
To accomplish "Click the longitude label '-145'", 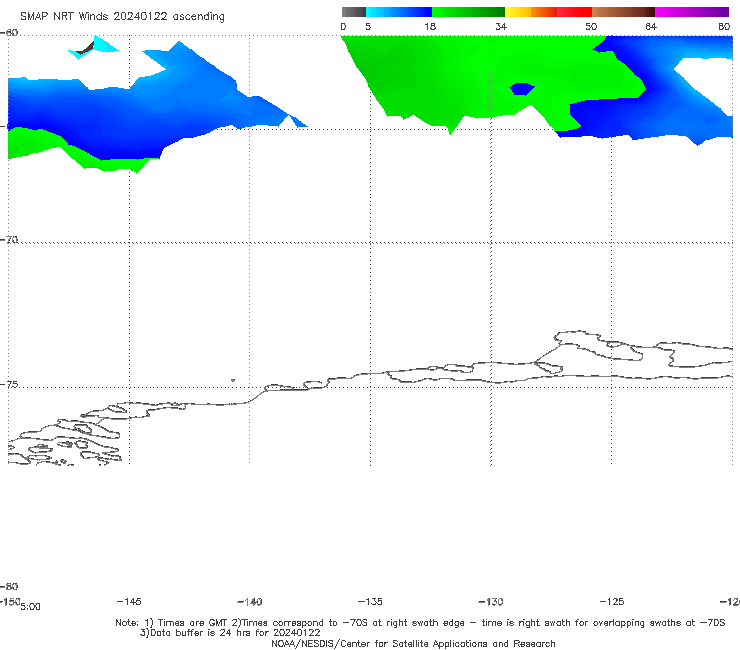I will (129, 601).
